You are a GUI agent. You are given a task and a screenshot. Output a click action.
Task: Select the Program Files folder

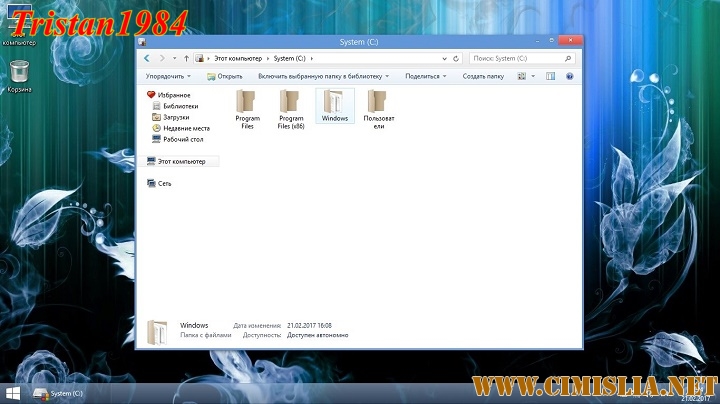click(247, 109)
